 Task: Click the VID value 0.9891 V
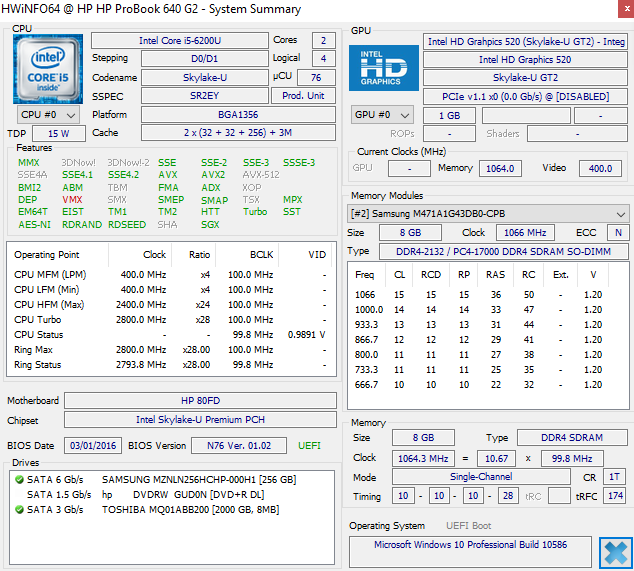(306, 334)
